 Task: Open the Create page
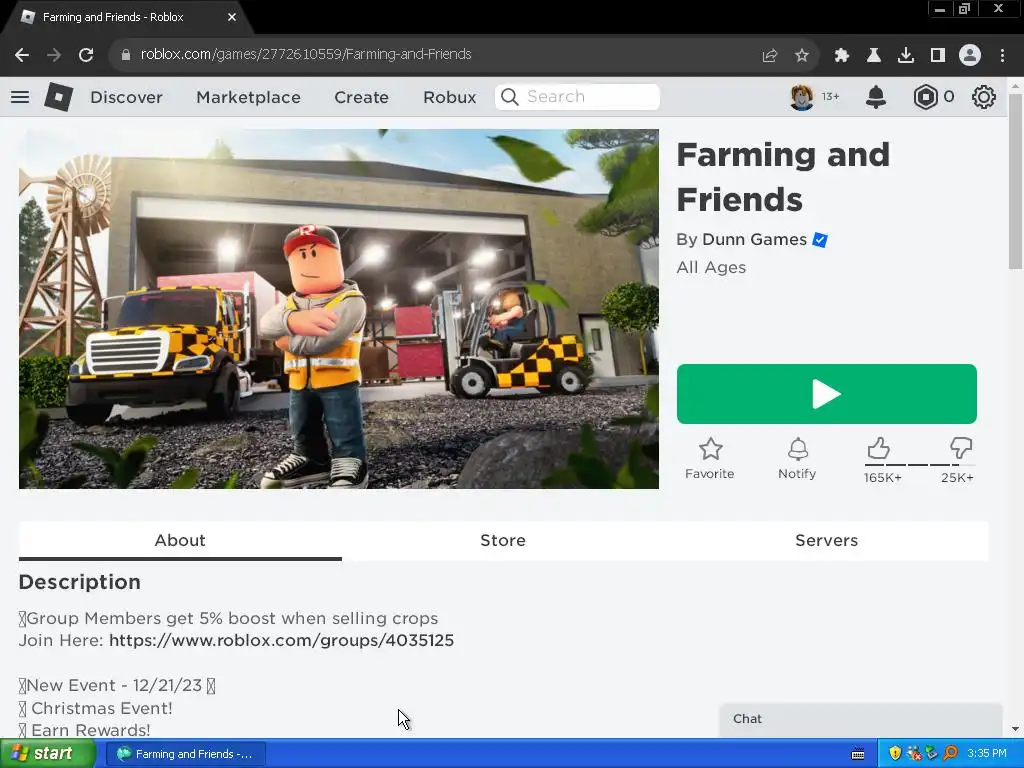361,97
